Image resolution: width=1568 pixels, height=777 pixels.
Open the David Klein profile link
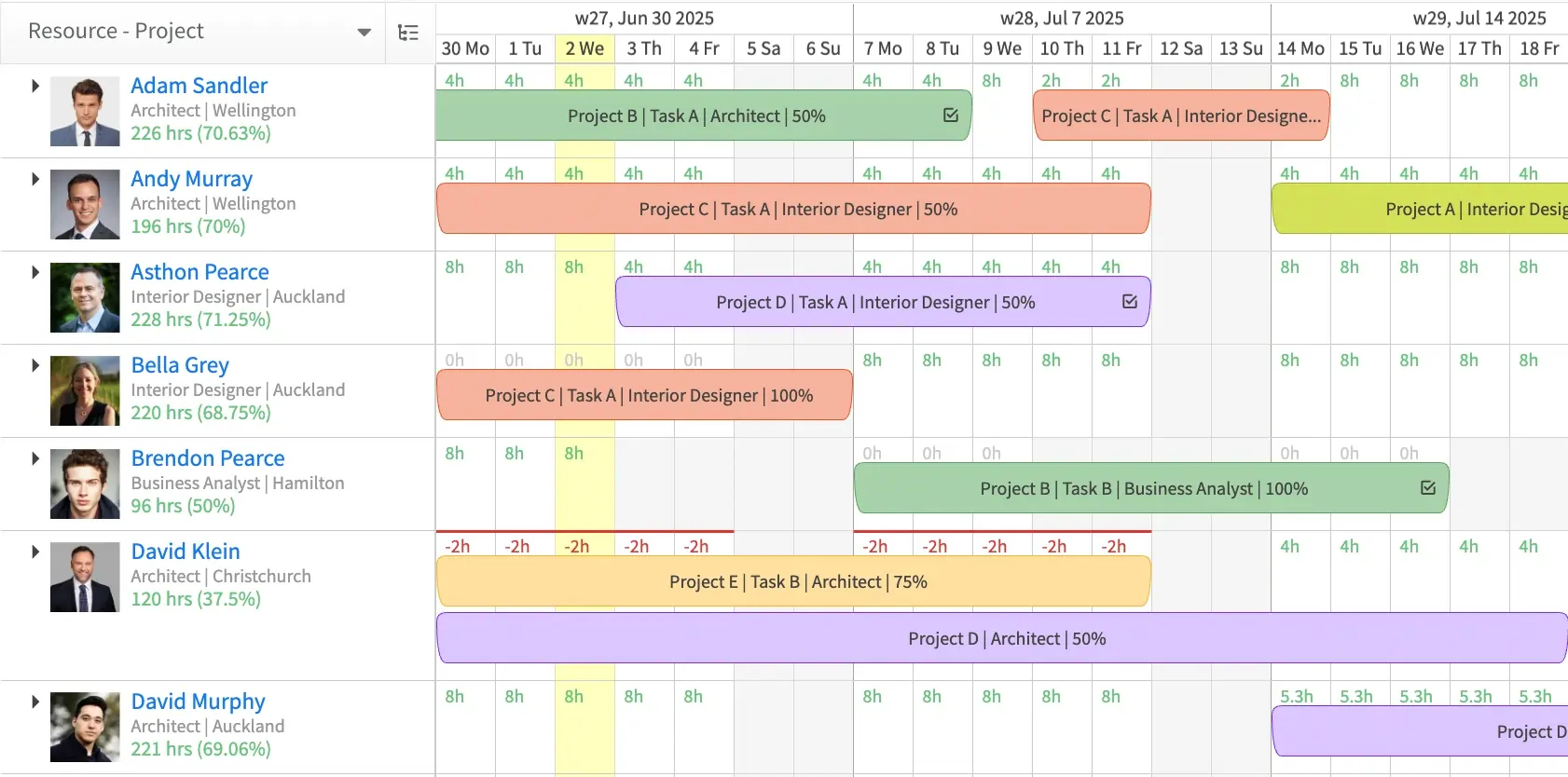click(185, 551)
